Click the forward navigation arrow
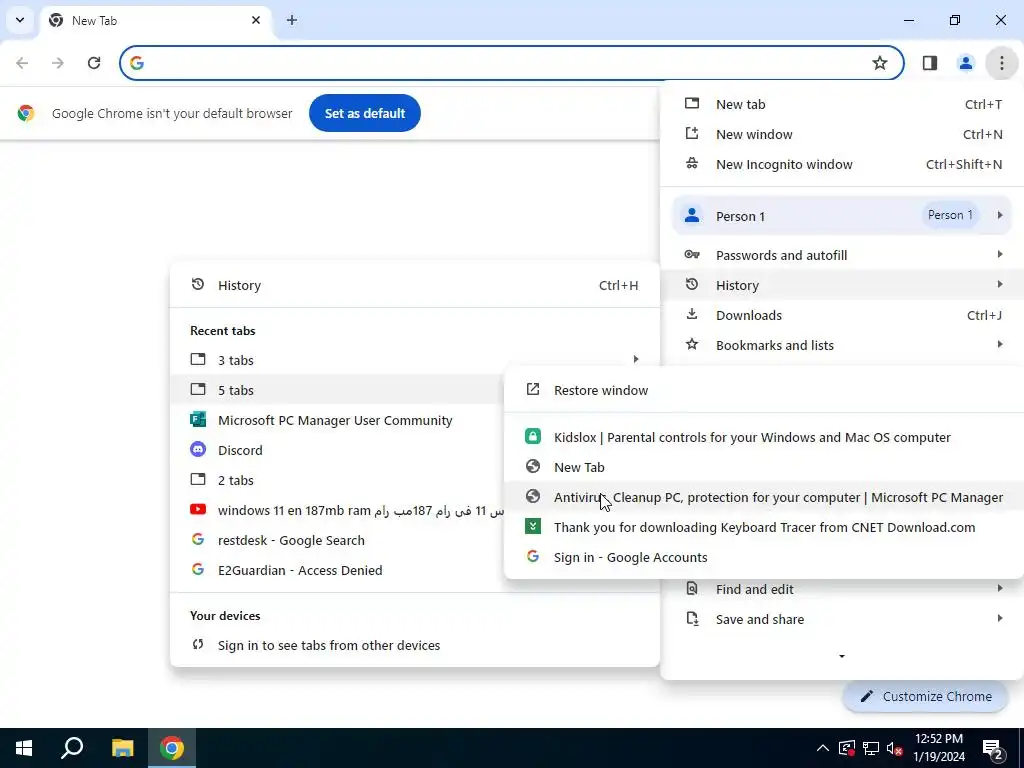The height and width of the screenshot is (768, 1024). (58, 63)
